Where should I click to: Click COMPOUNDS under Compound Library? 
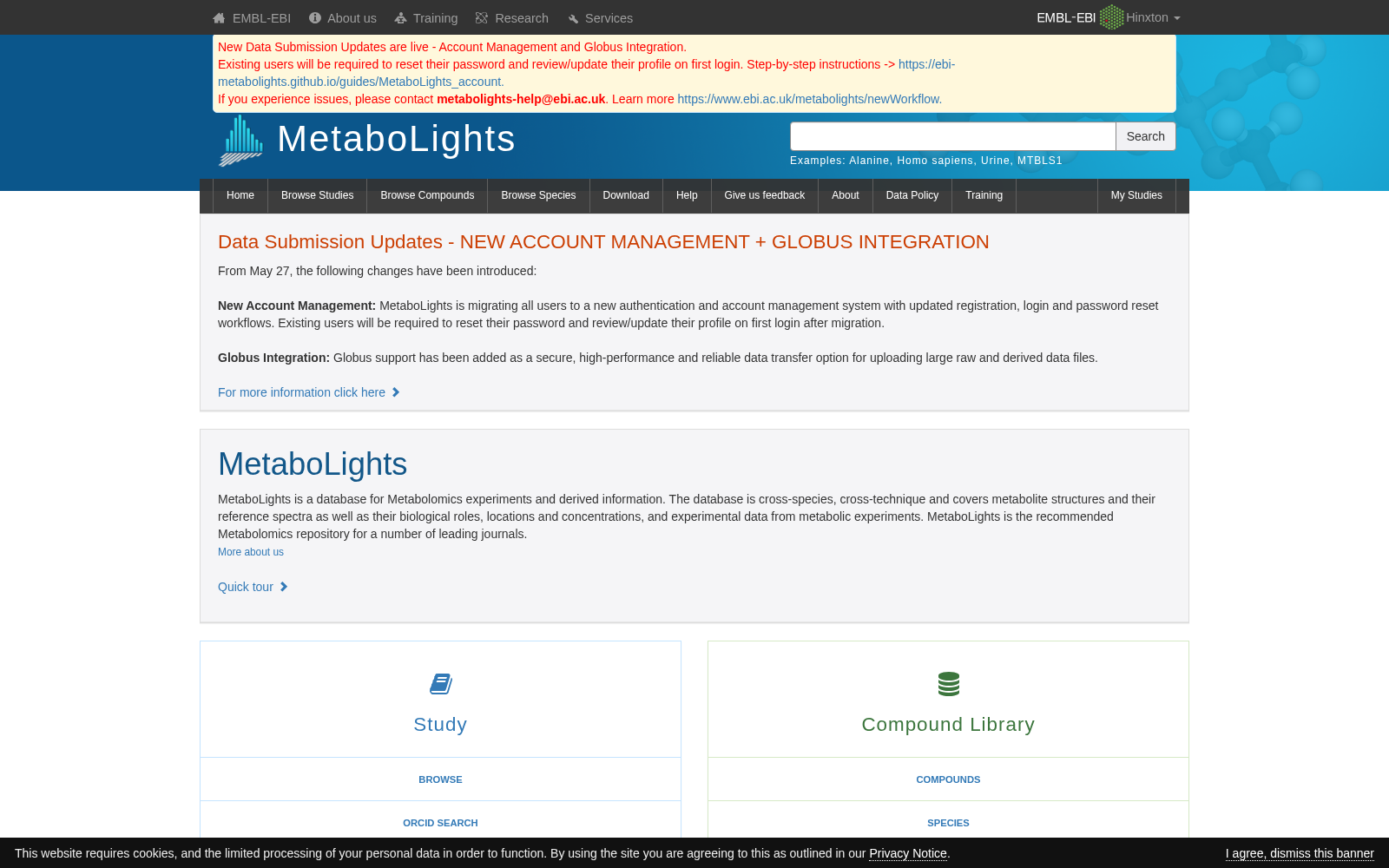click(x=948, y=779)
